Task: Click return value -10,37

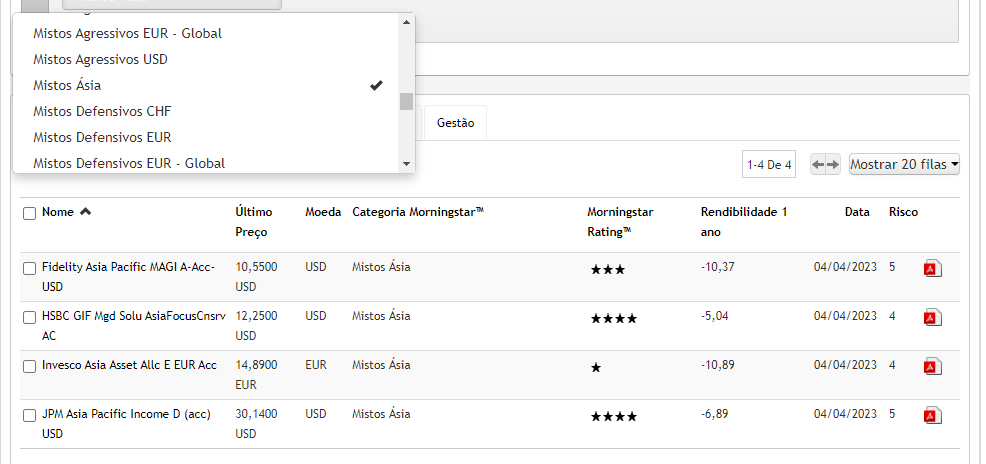Action: point(717,267)
